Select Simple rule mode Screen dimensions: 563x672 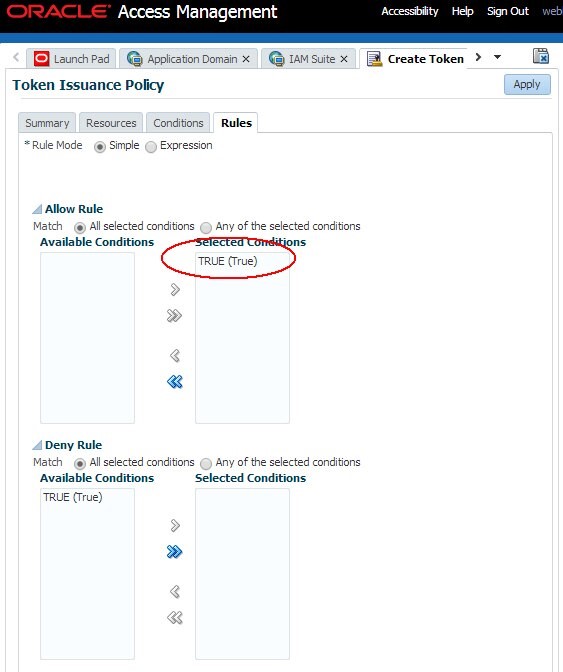100,147
